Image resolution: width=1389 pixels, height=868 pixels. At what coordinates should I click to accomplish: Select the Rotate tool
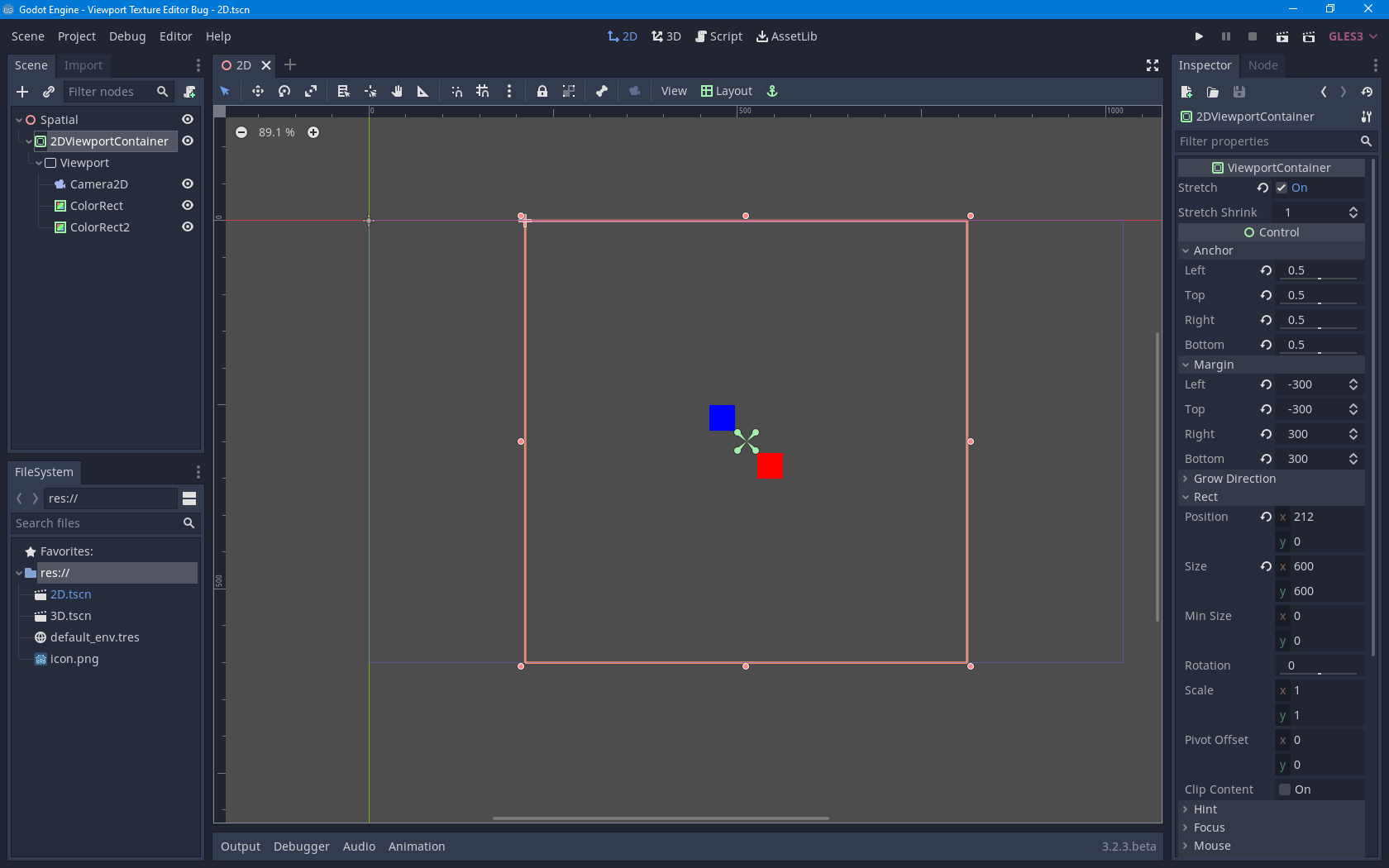click(x=284, y=91)
